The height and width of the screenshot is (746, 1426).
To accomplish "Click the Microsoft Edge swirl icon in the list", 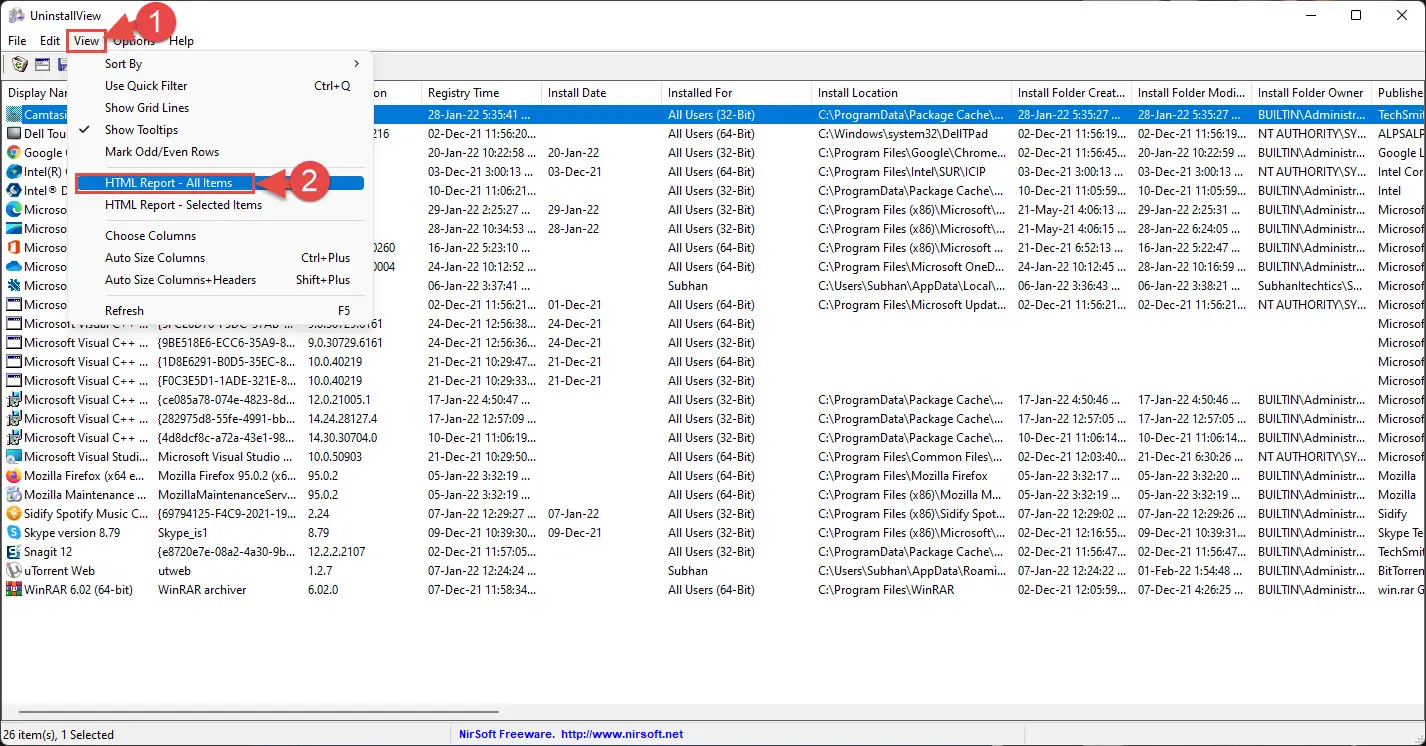I will tap(14, 210).
